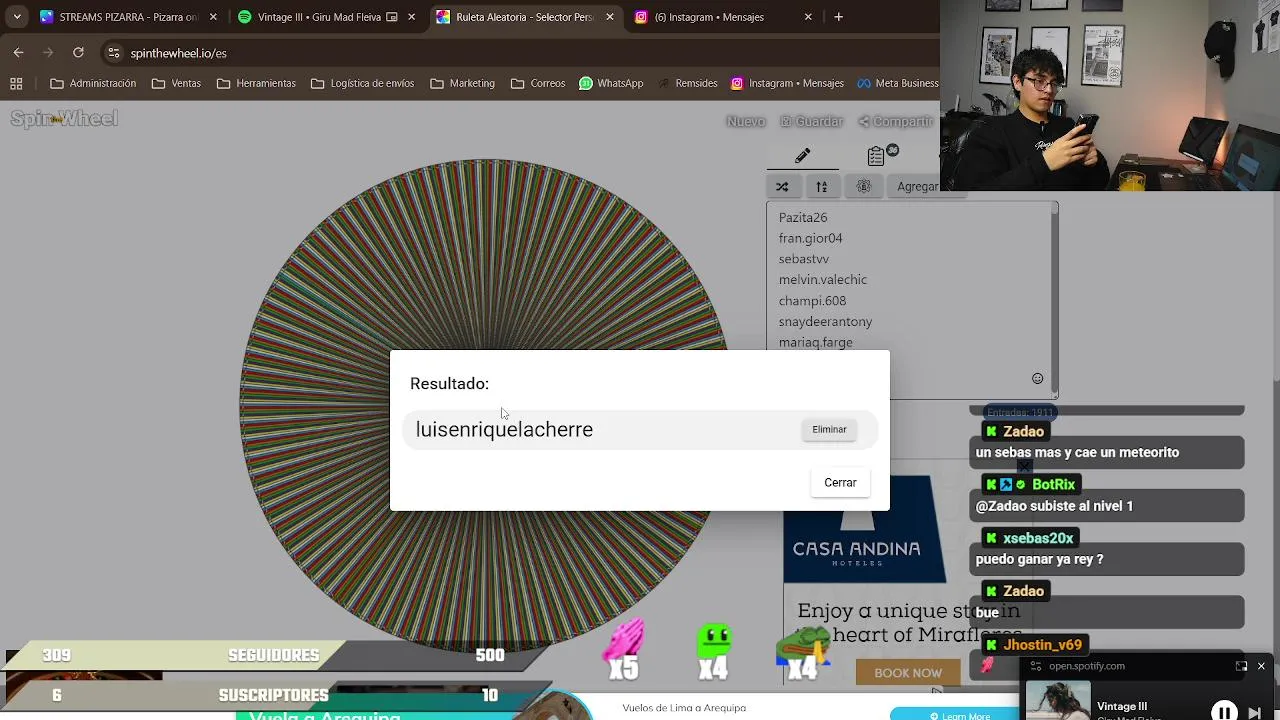This screenshot has height=720, width=1280.
Task: Open Instagram Mensajes bookmark
Action: [787, 84]
